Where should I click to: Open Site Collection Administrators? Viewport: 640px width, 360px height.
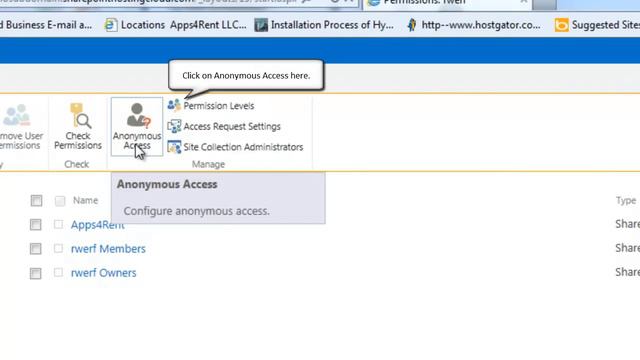pyautogui.click(x=235, y=147)
